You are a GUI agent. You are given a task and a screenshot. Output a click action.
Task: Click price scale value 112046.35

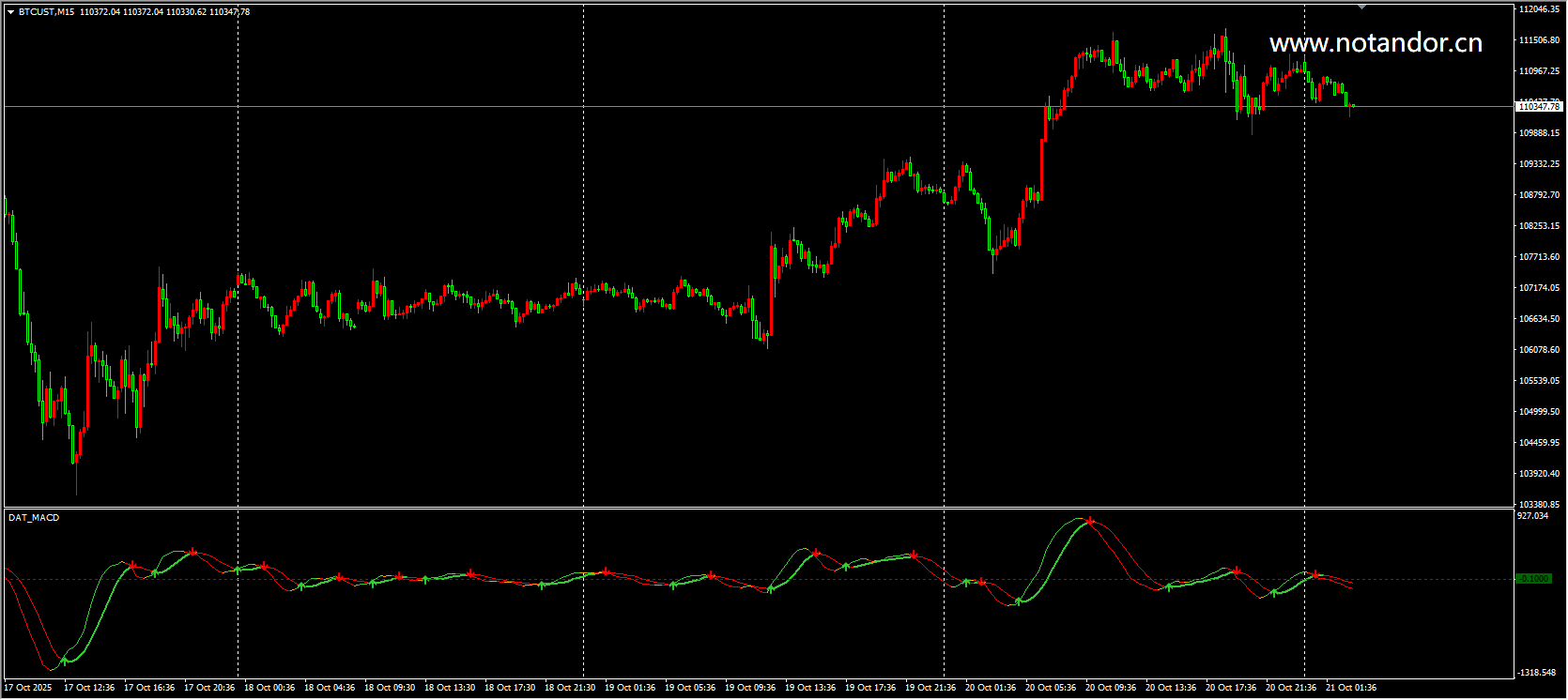1540,9
